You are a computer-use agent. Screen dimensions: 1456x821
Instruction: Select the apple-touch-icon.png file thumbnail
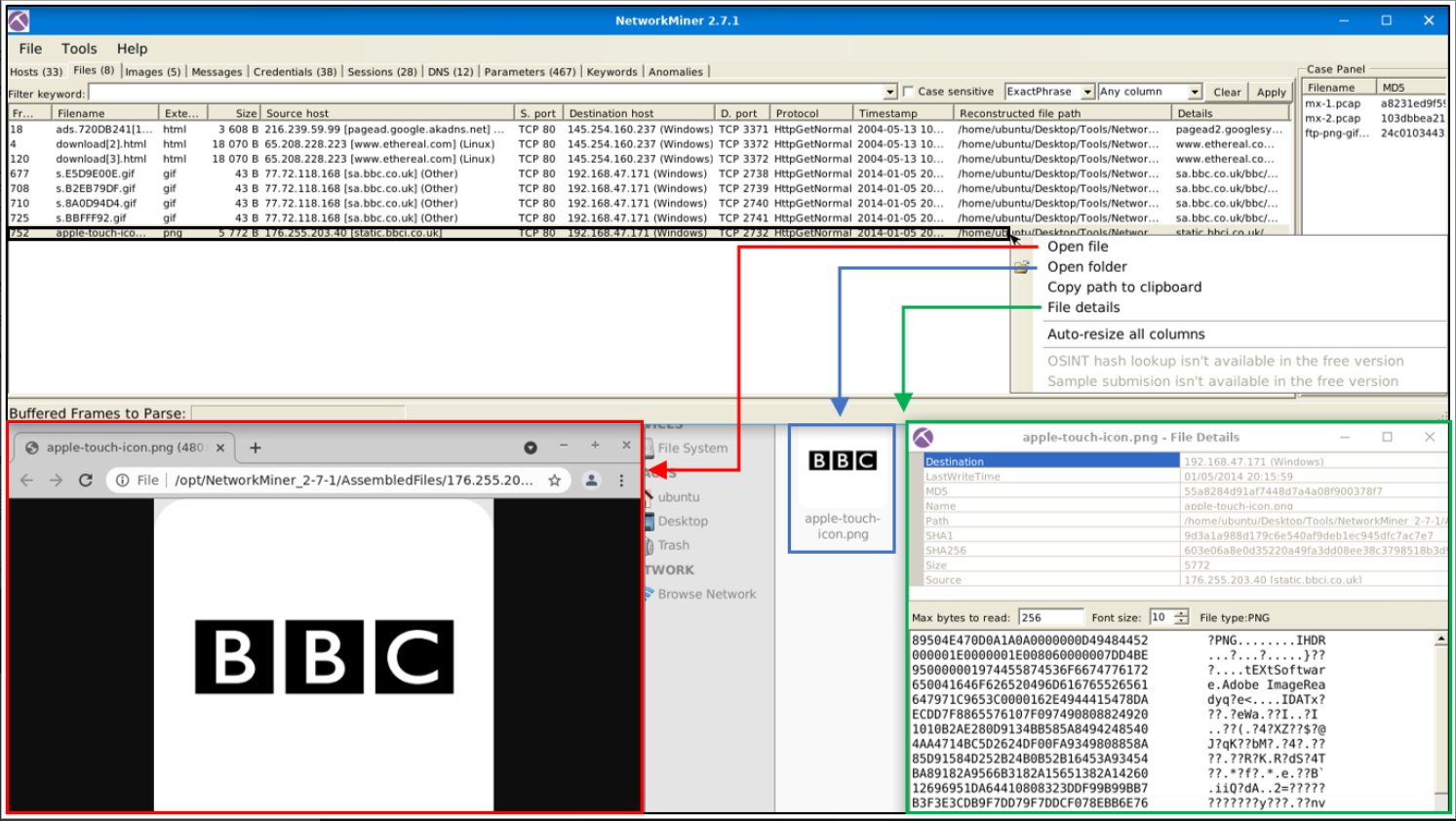[x=843, y=490]
